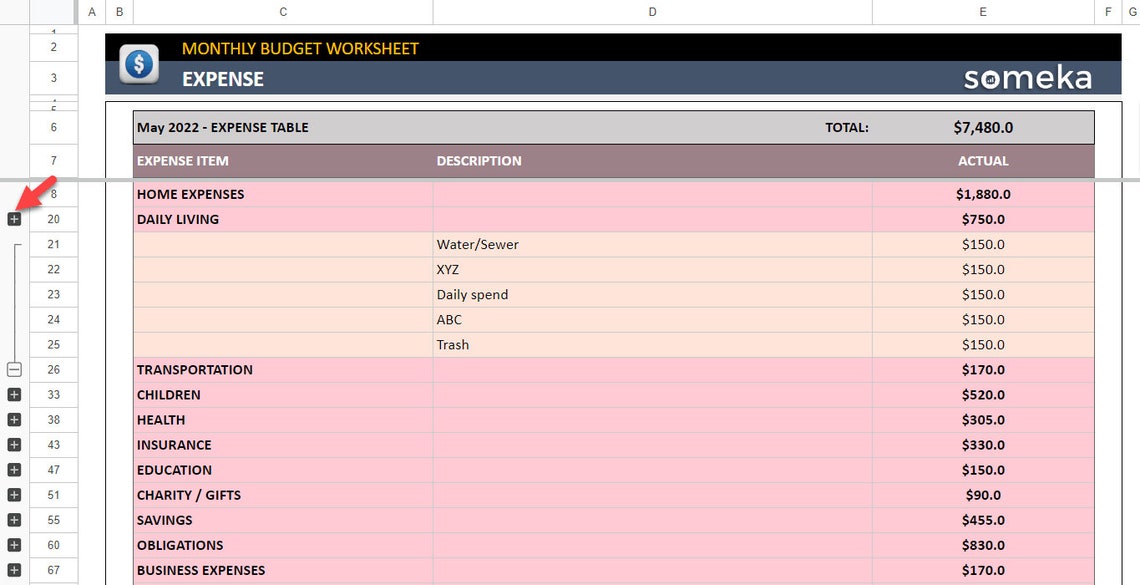Click the ACTUAL column heading
This screenshot has height=585, width=1140.
(983, 161)
